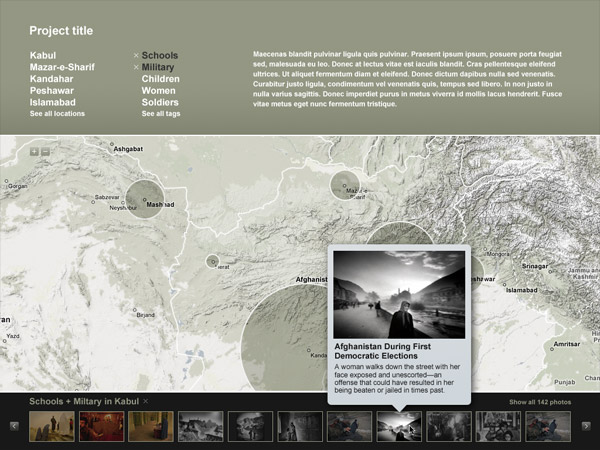Image resolution: width=600 pixels, height=450 pixels.
Task: Open the popup's large black-and-white photo
Action: [x=398, y=294]
